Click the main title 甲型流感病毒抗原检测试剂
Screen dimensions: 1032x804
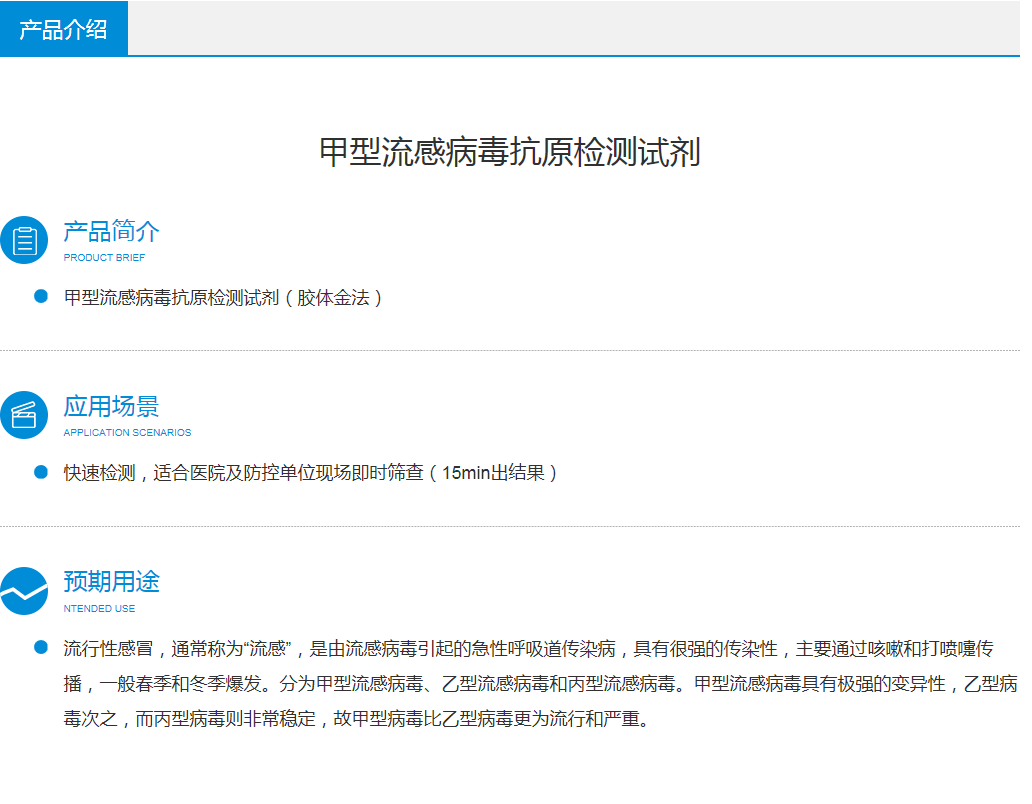(510, 152)
